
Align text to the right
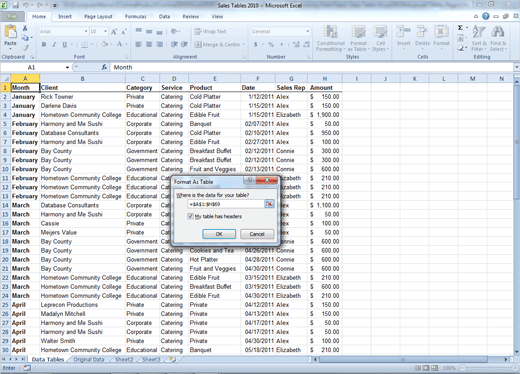coord(160,44)
